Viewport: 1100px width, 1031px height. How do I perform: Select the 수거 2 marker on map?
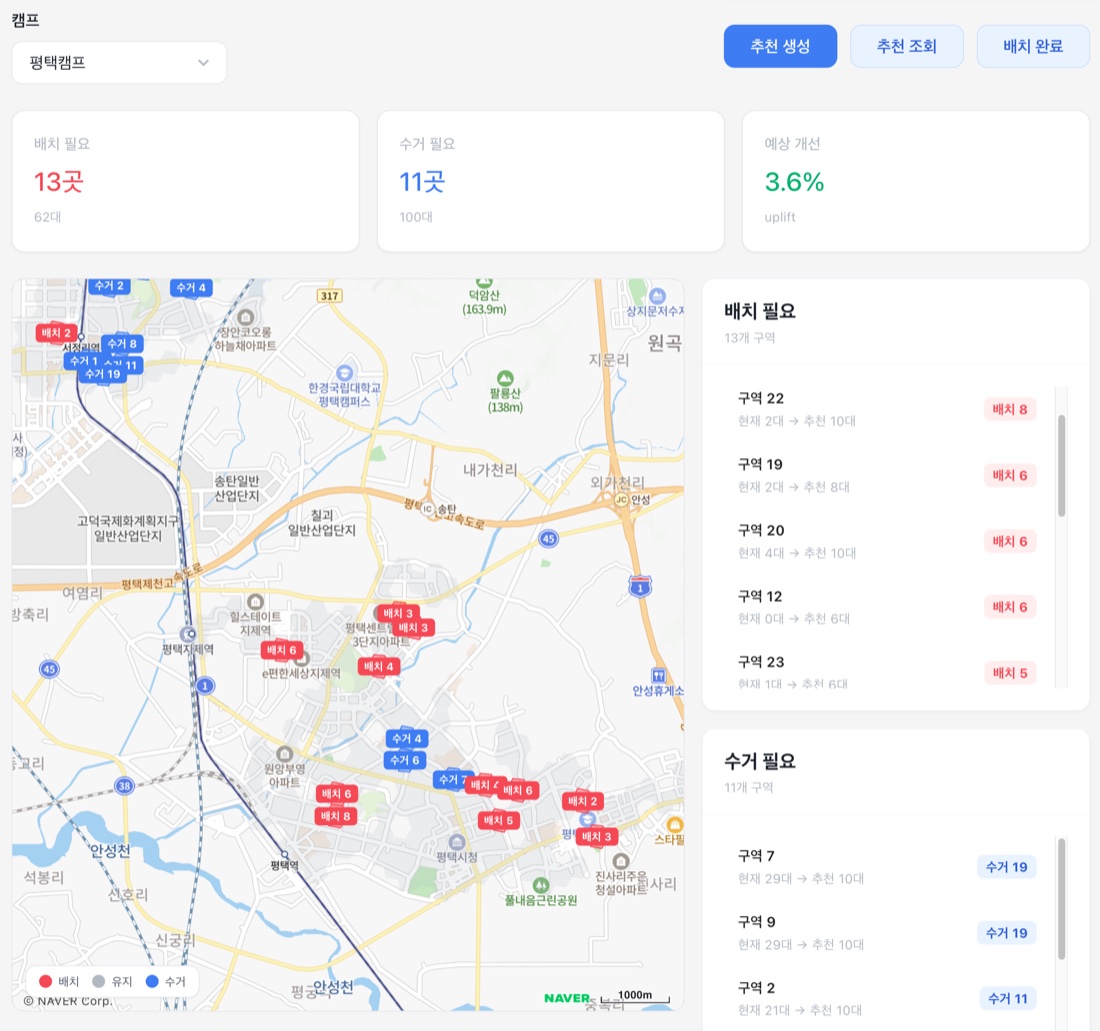tap(109, 286)
